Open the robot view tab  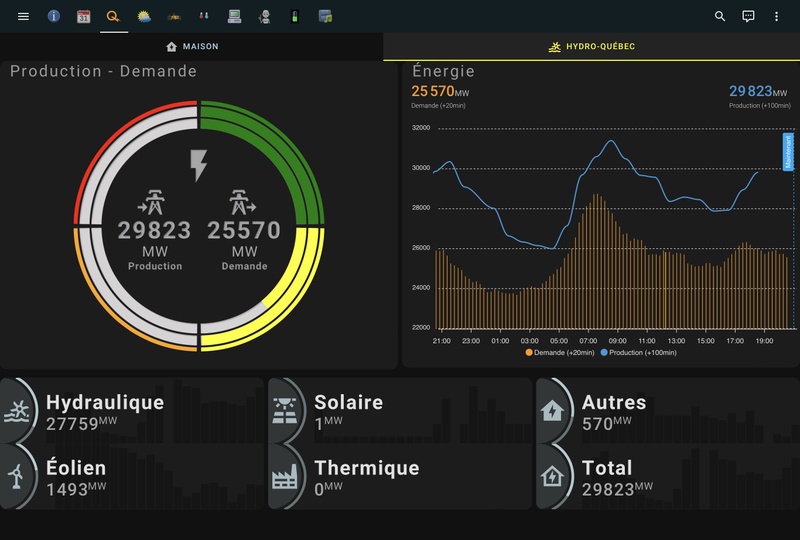coord(264,17)
